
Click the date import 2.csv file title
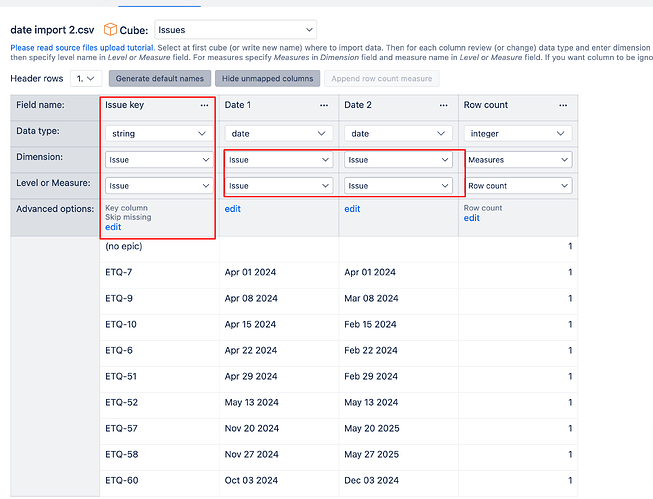52,30
